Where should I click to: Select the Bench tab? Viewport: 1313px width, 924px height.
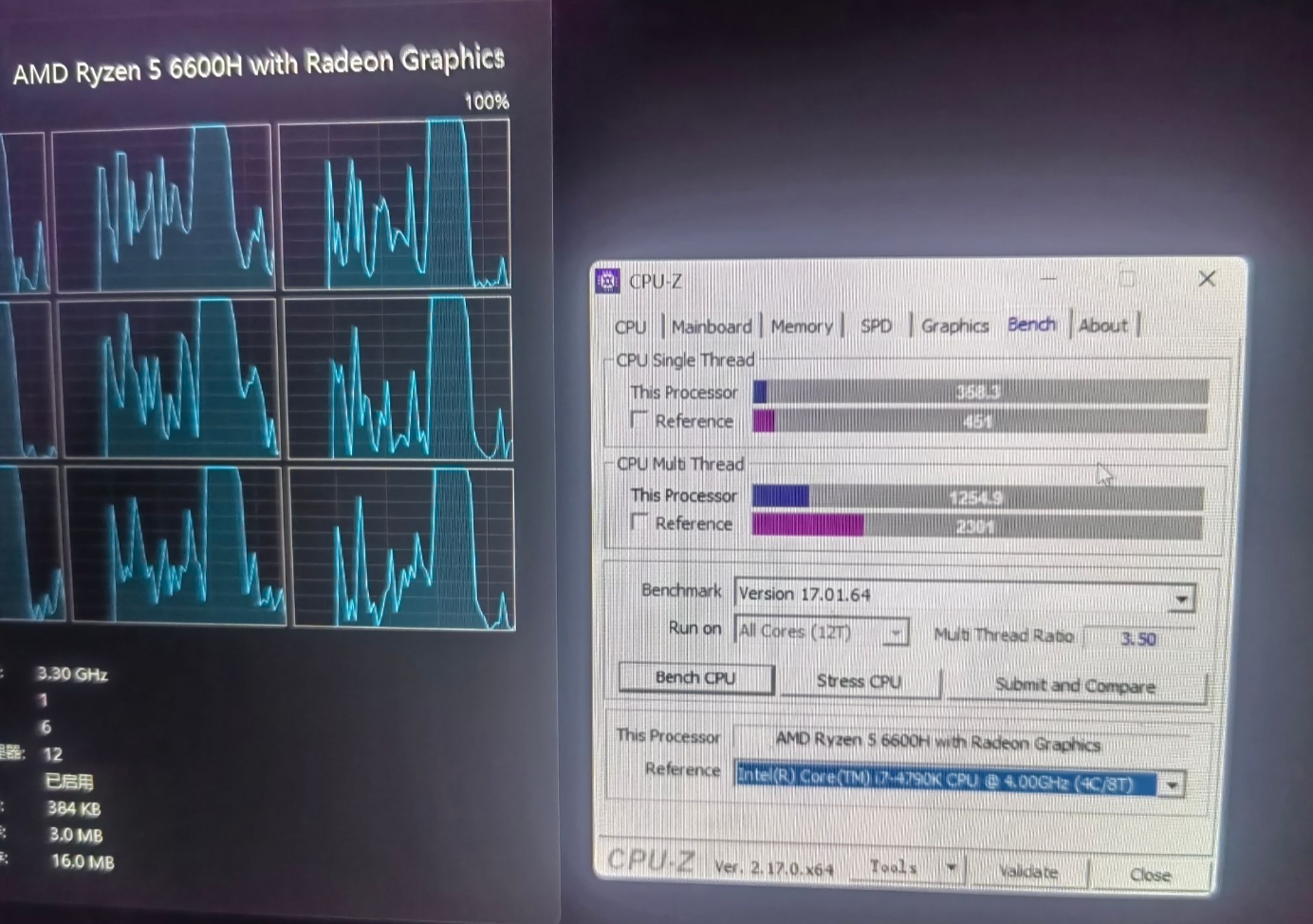pos(1031,324)
